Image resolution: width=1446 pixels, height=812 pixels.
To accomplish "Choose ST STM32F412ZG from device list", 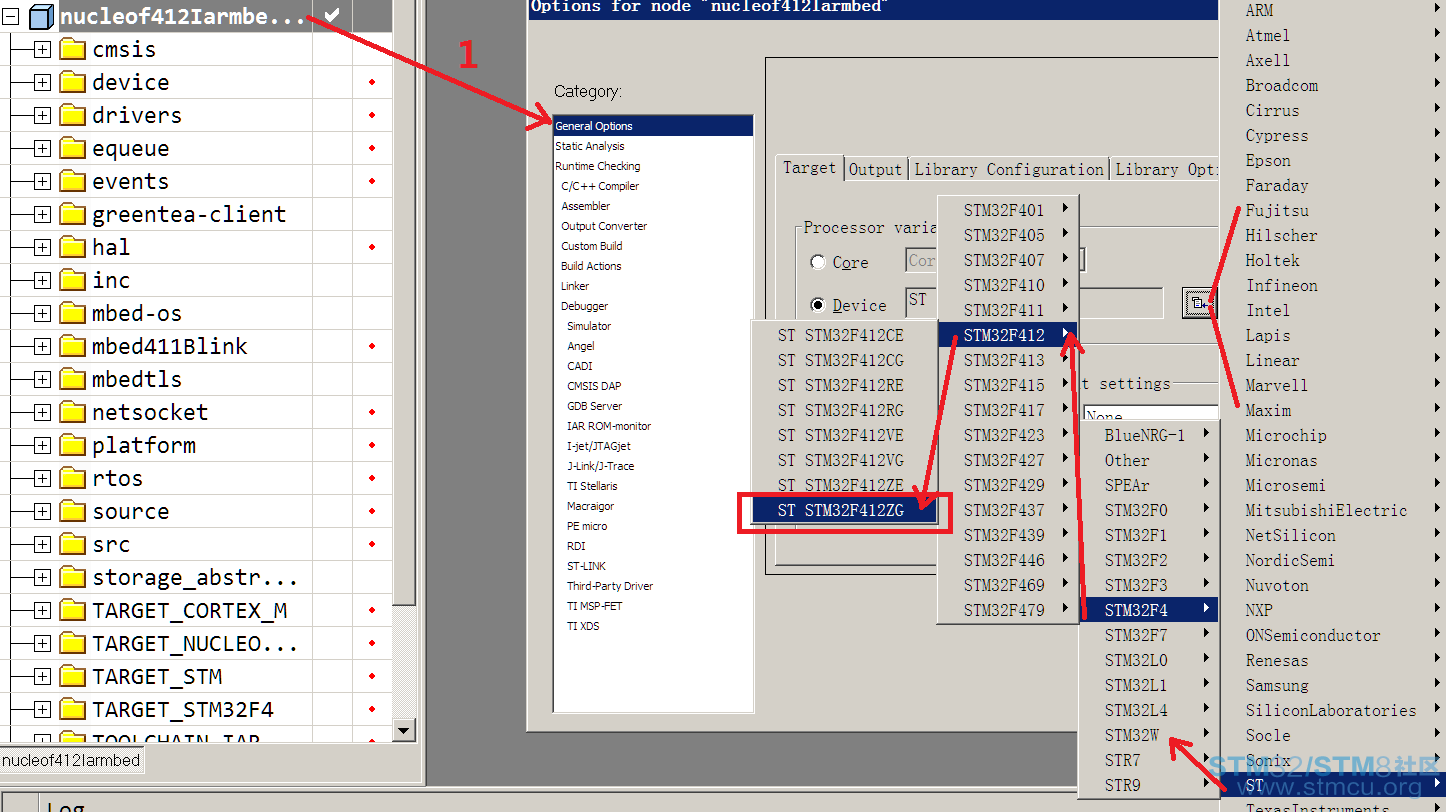I will 844,510.
